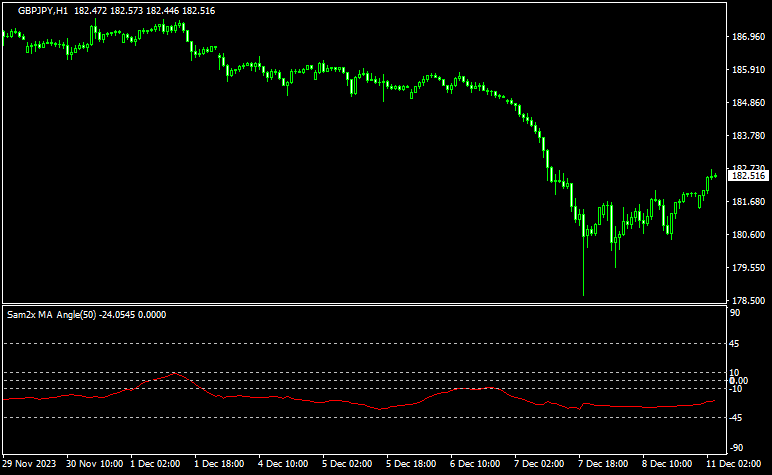This screenshot has width=772, height=475.
Task: Click the 90 level on indicator scale
Action: coord(735,313)
